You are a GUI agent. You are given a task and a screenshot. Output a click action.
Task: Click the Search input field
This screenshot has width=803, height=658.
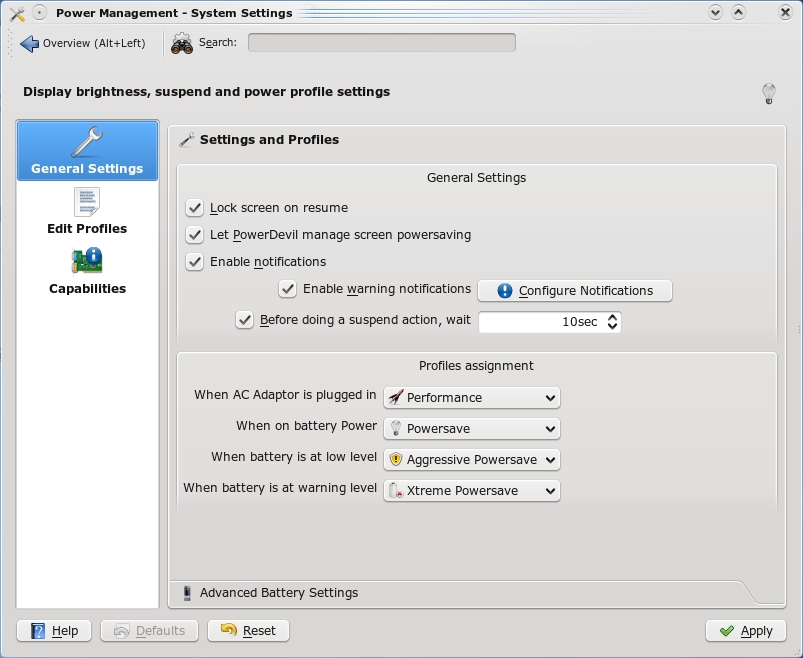pyautogui.click(x=381, y=43)
